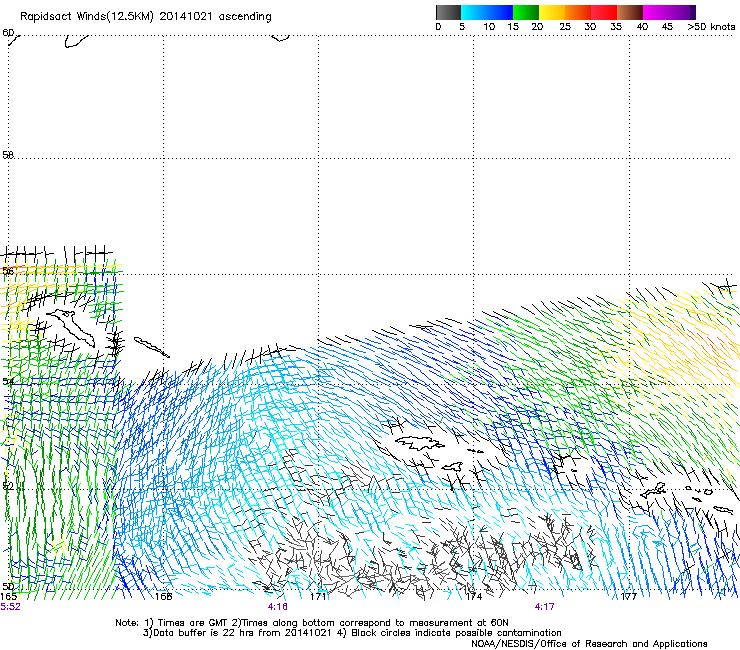Click the latitude label 58
The height and width of the screenshot is (650, 740).
click(x=8, y=155)
